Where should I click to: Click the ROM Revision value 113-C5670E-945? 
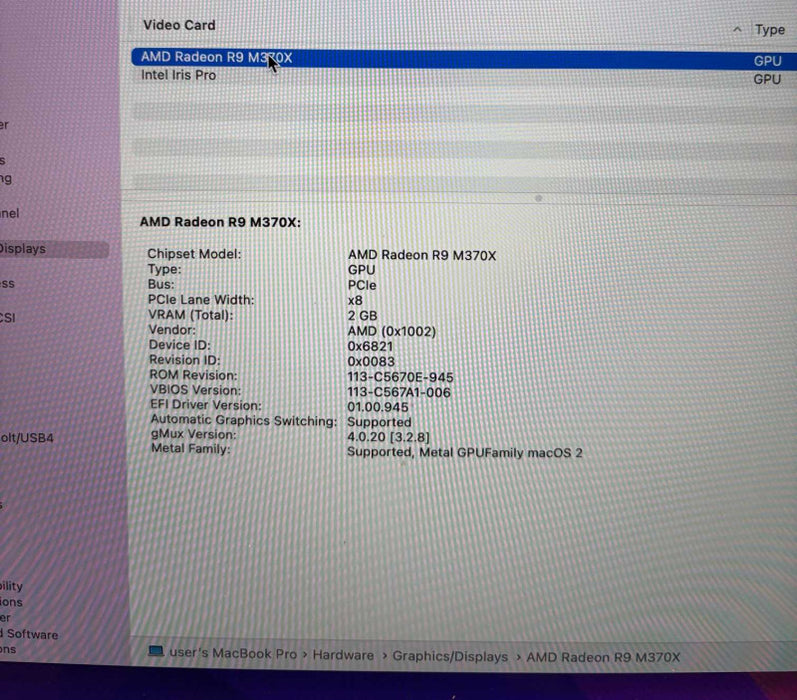(x=401, y=377)
